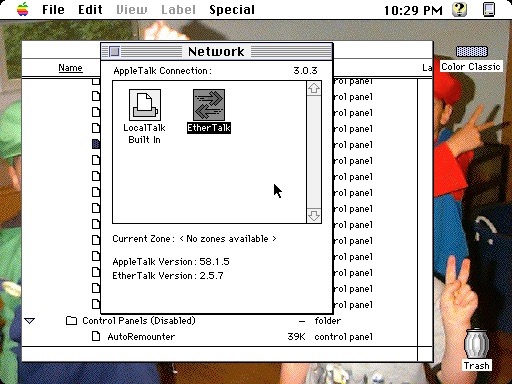Viewport: 512px width, 384px height.
Task: Close the Network window using close box
Action: (x=114, y=52)
